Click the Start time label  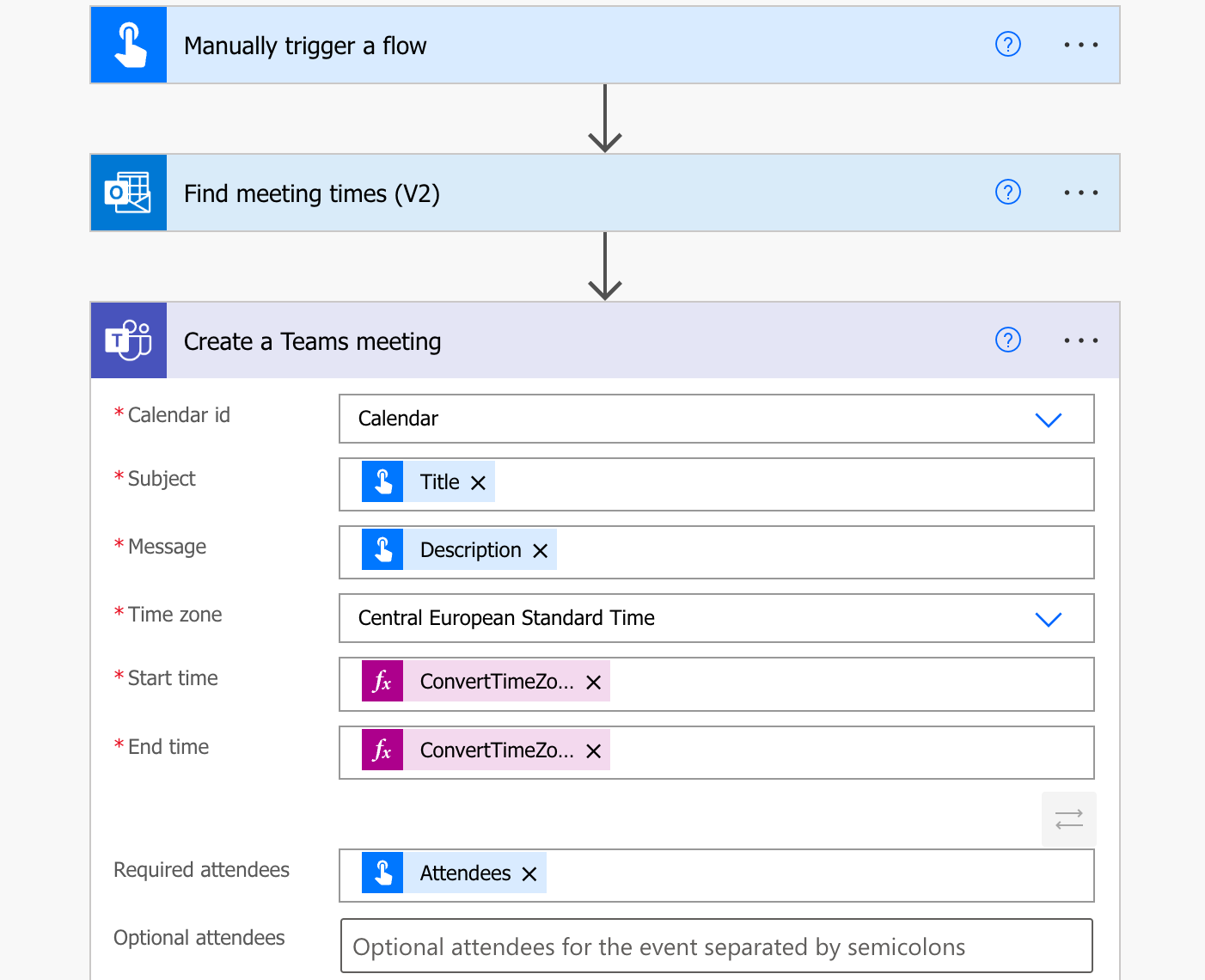tap(173, 678)
